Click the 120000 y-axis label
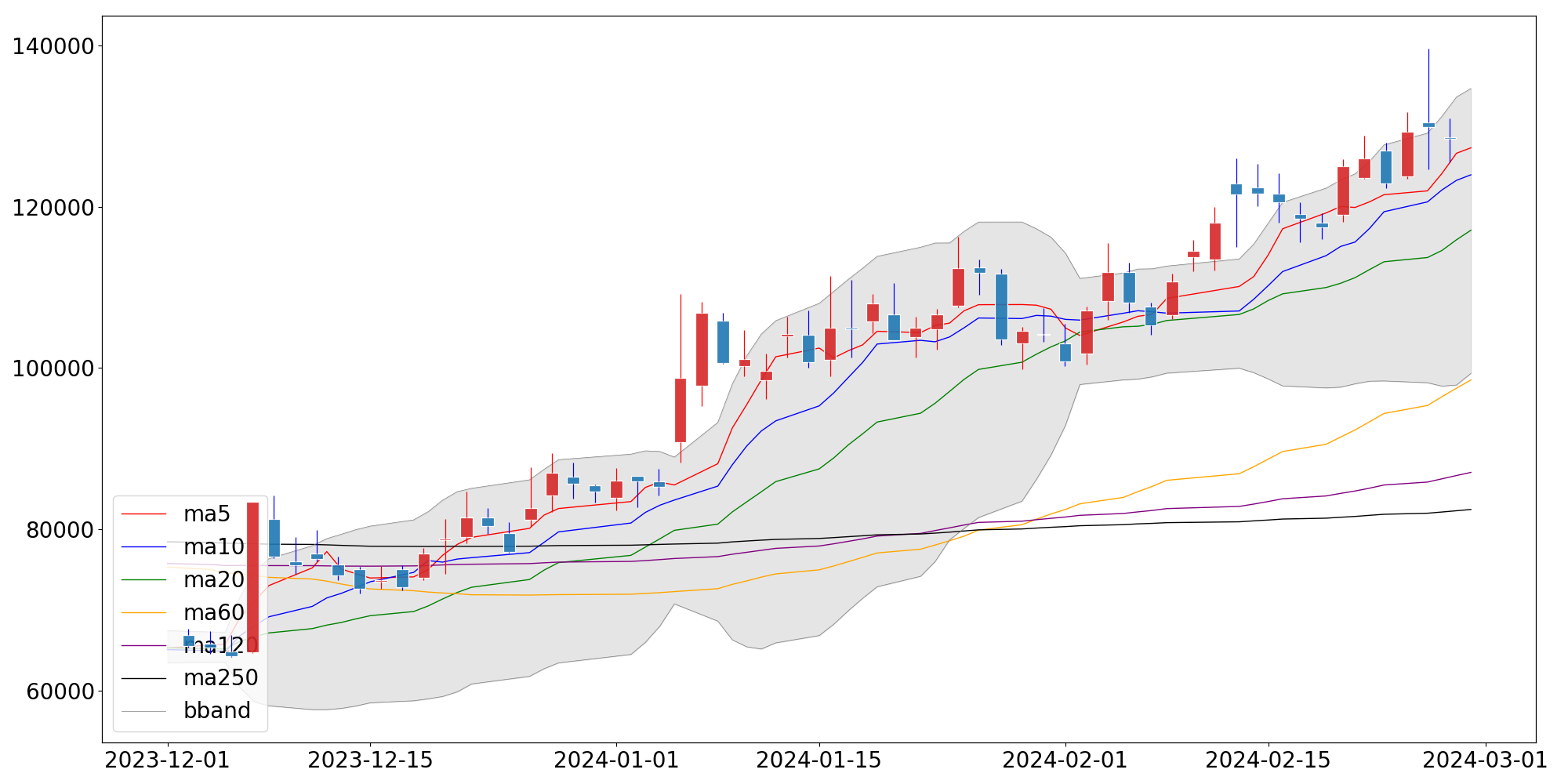The width and height of the screenshot is (1568, 784). coord(54,208)
